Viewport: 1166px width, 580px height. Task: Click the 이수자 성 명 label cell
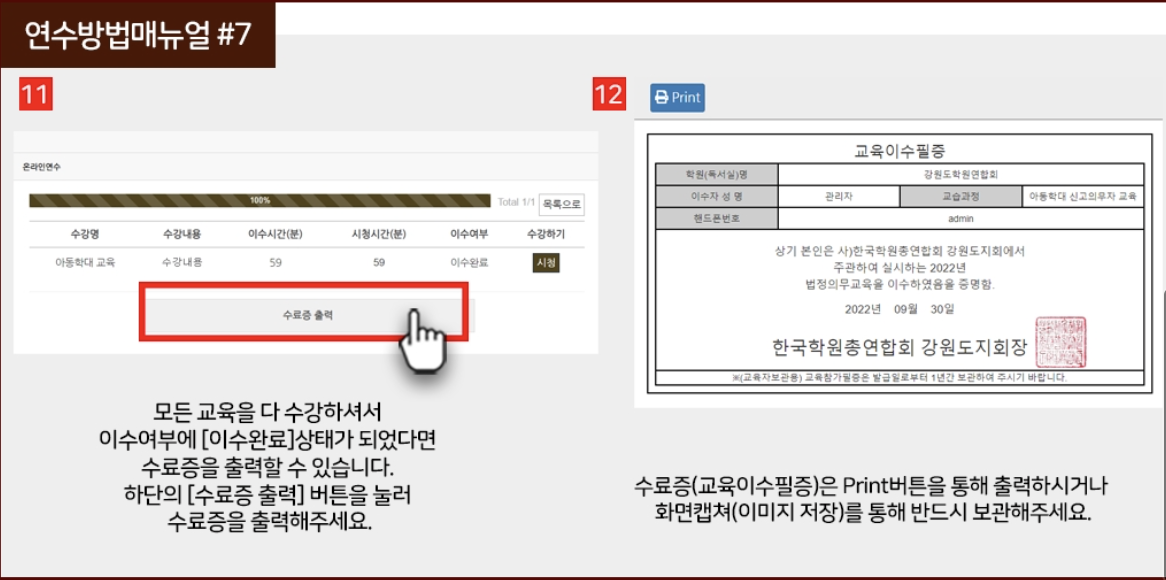717,196
